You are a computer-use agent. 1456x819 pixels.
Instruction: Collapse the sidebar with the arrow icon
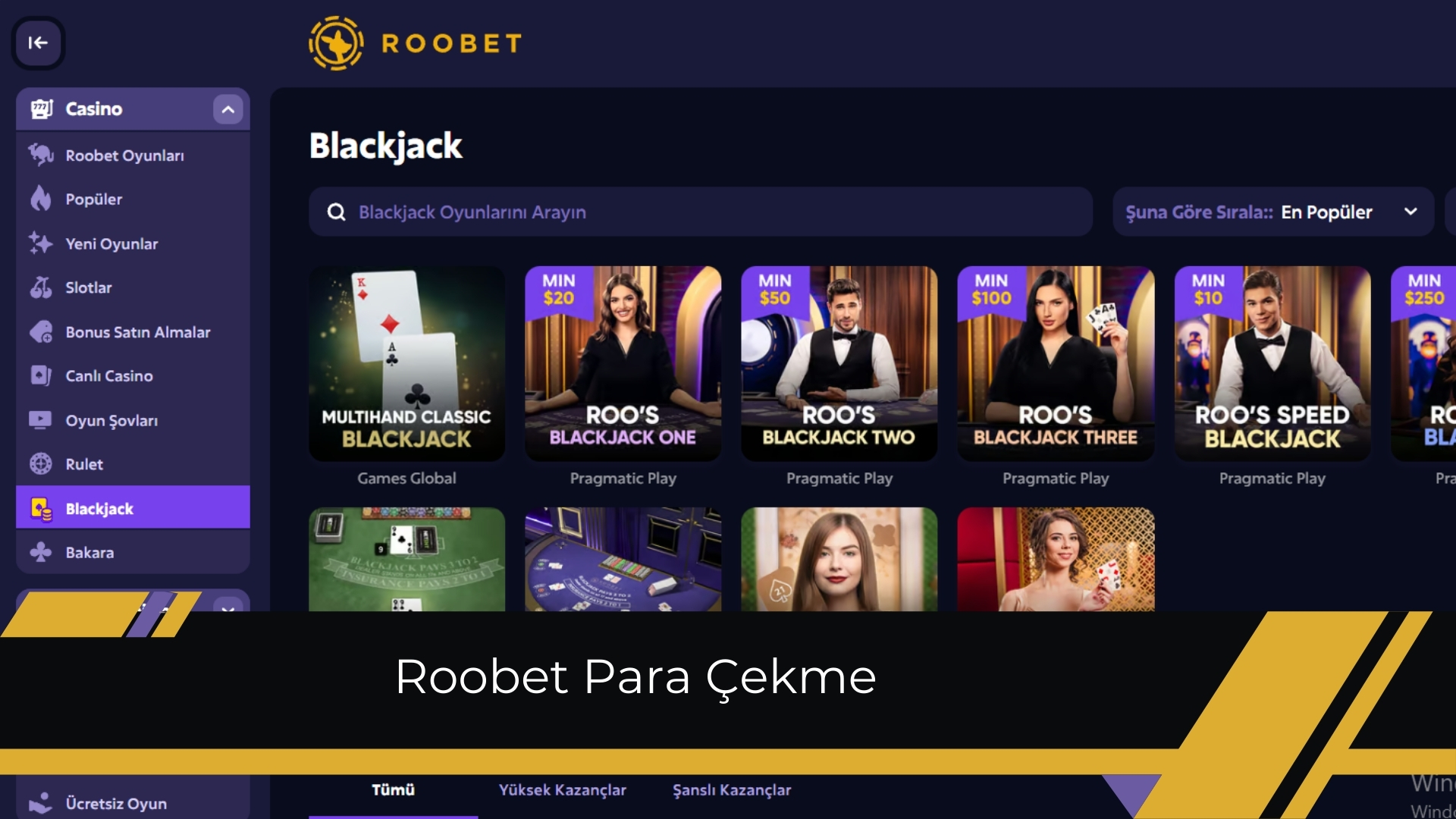[38, 43]
